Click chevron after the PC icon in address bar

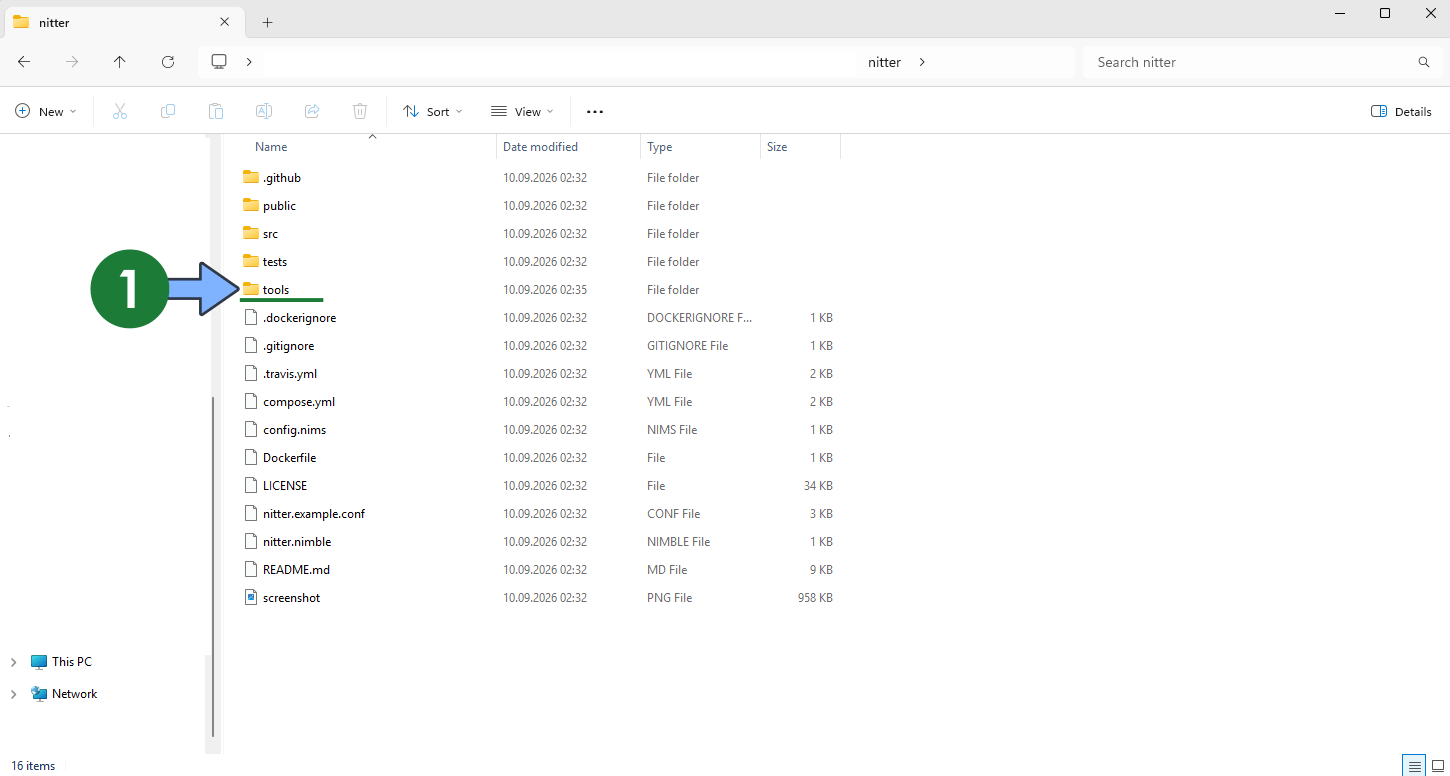(248, 62)
